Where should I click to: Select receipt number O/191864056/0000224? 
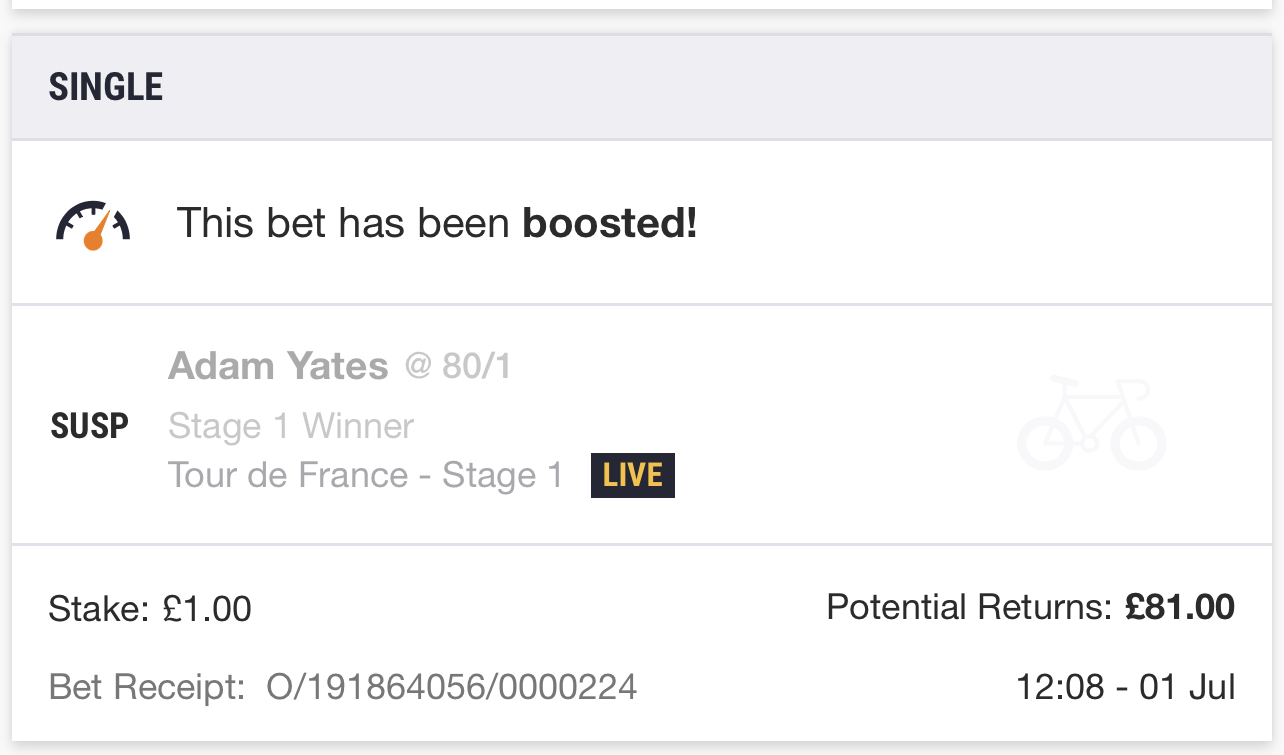tap(451, 688)
